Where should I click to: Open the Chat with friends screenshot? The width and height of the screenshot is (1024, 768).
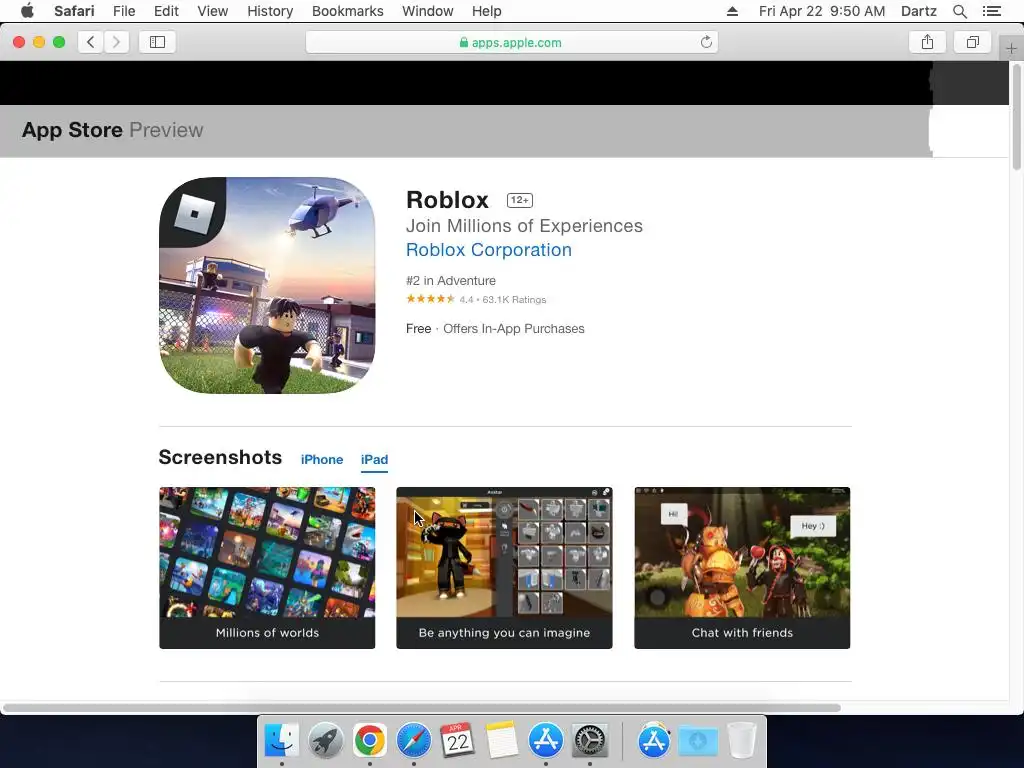pyautogui.click(x=742, y=568)
